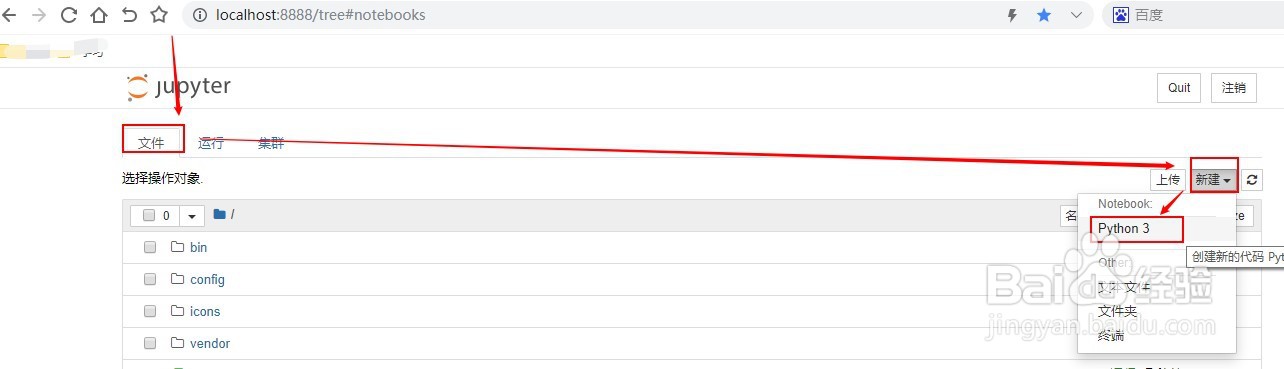Click the Jupyter logo
Viewport: 1284px width, 369px height.
[179, 87]
